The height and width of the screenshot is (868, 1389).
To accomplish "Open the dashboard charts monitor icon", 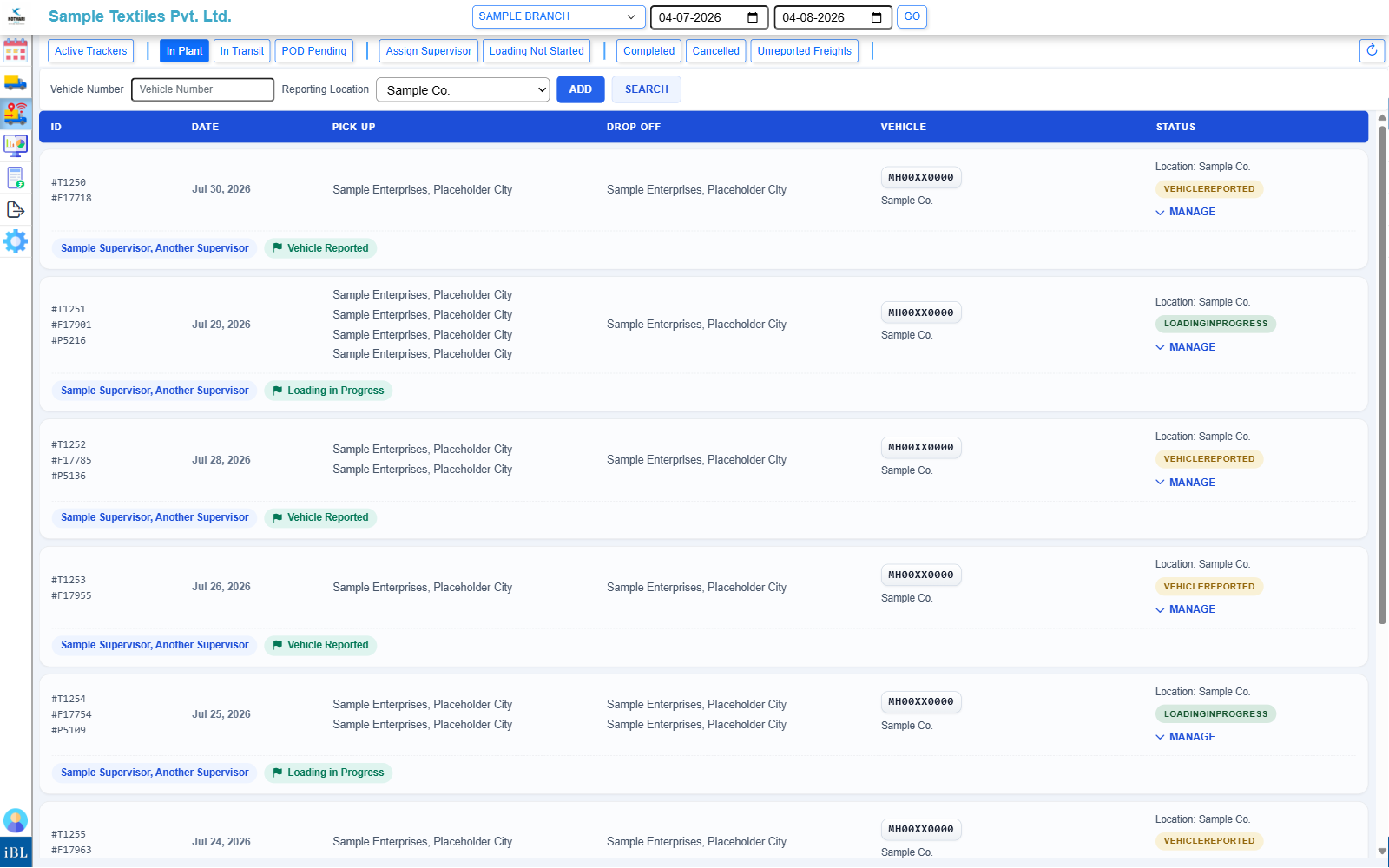I will (16, 146).
